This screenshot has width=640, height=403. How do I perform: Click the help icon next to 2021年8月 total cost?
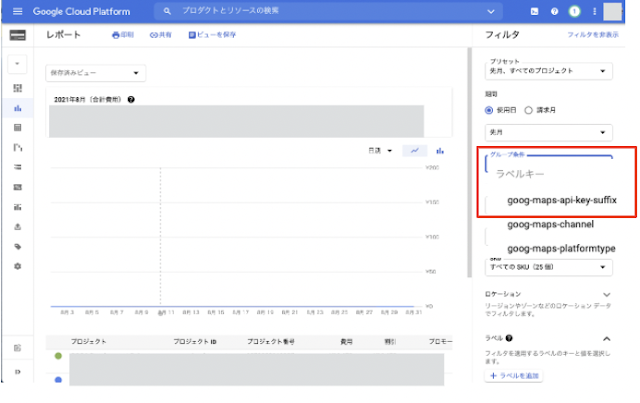pyautogui.click(x=131, y=100)
